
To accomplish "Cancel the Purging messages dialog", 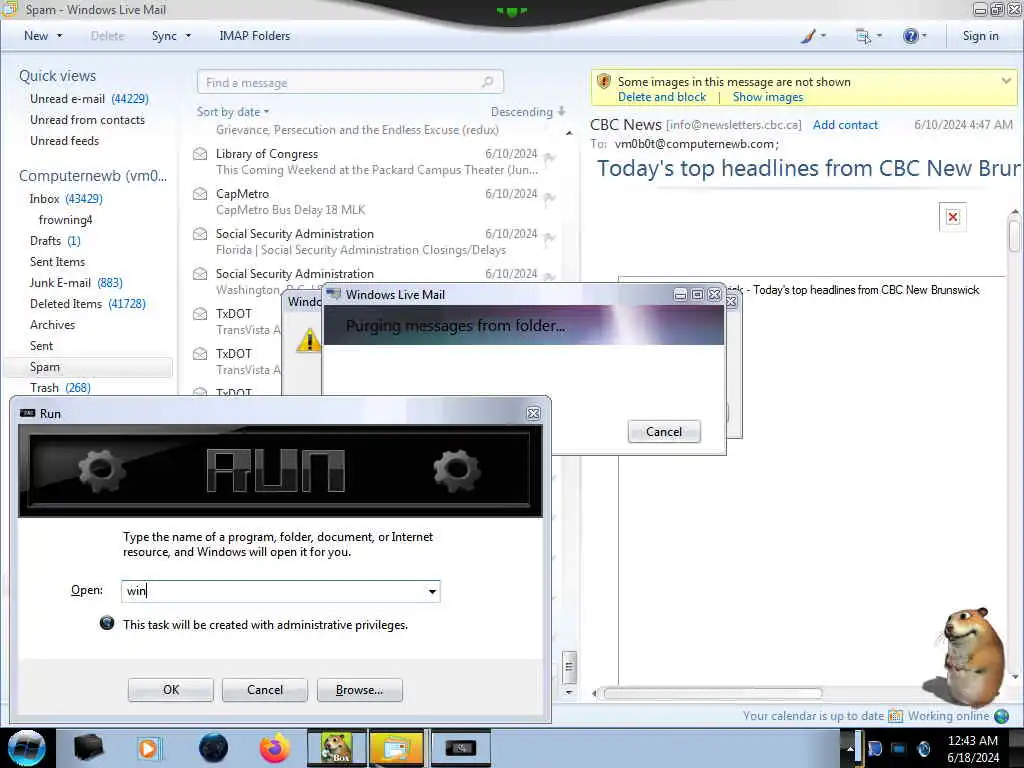I will tap(664, 432).
